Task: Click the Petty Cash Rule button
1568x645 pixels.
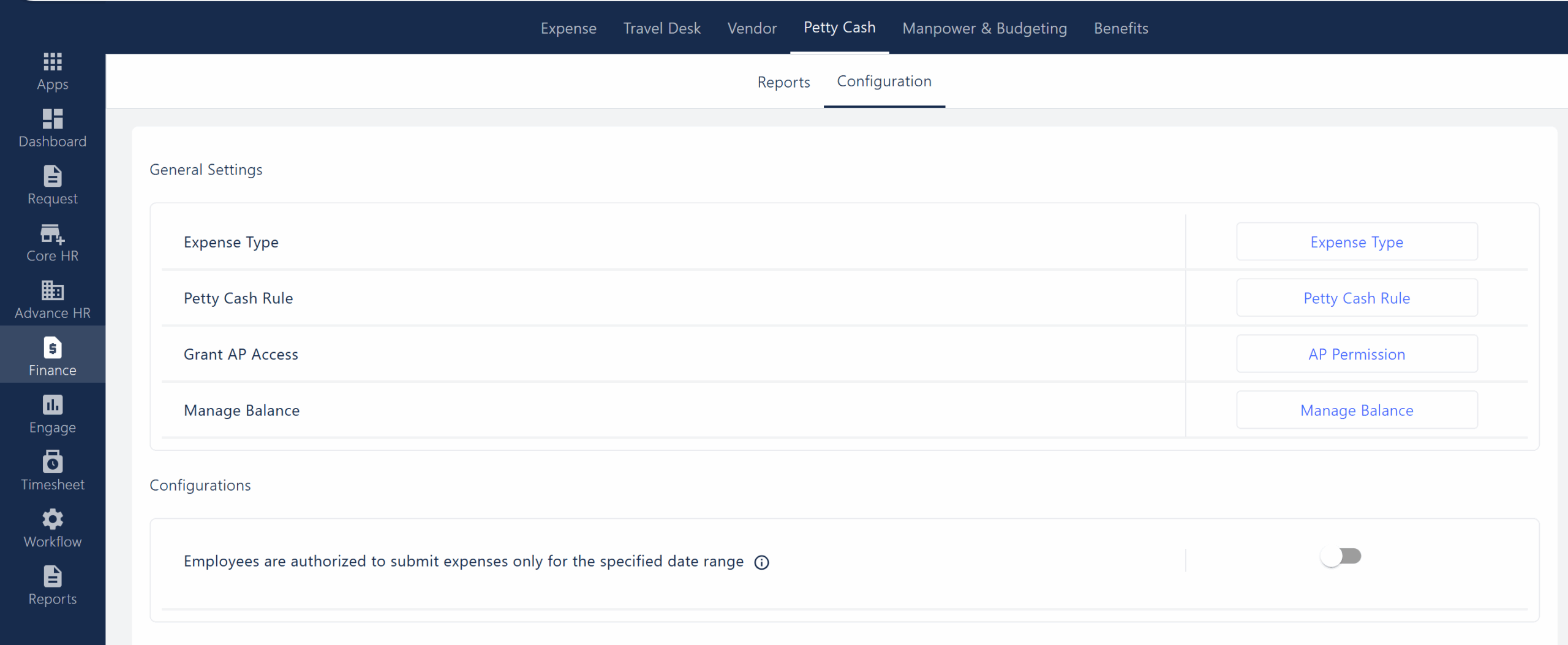Action: coord(1357,298)
